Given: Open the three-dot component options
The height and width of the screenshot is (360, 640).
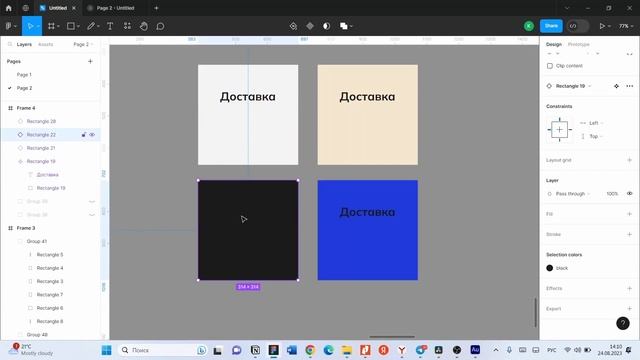Looking at the screenshot, I should [629, 86].
